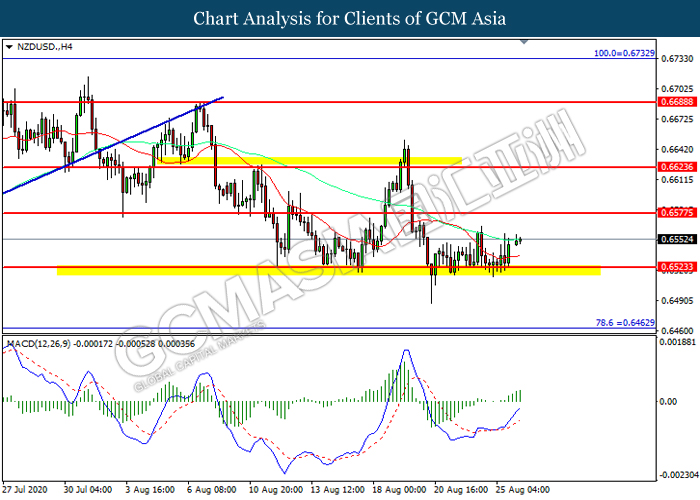
Task: Select the 0.65775 red price level tag
Action: pos(674,213)
